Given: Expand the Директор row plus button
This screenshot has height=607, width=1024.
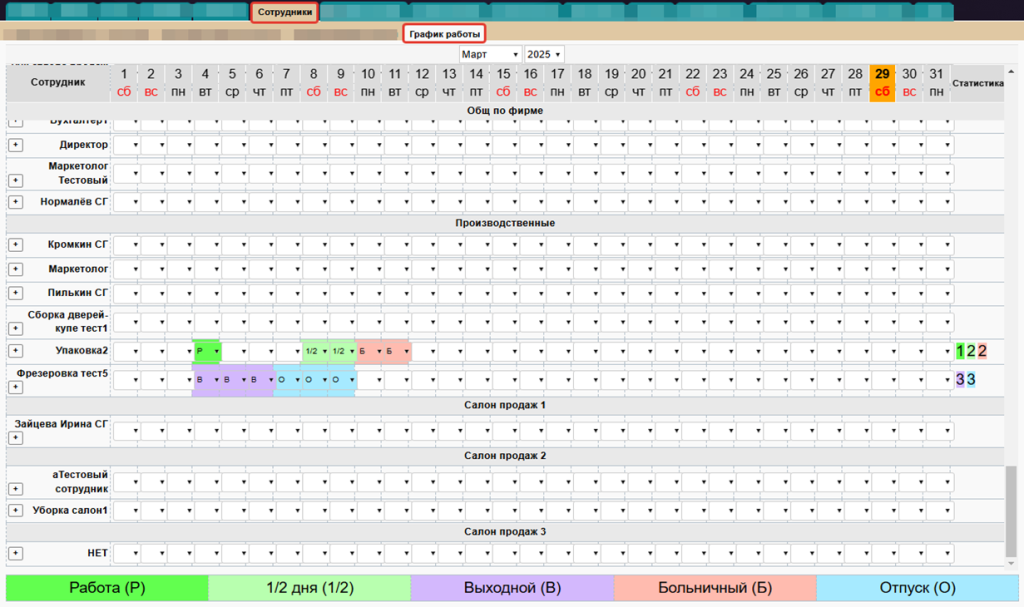Looking at the screenshot, I should (x=15, y=146).
